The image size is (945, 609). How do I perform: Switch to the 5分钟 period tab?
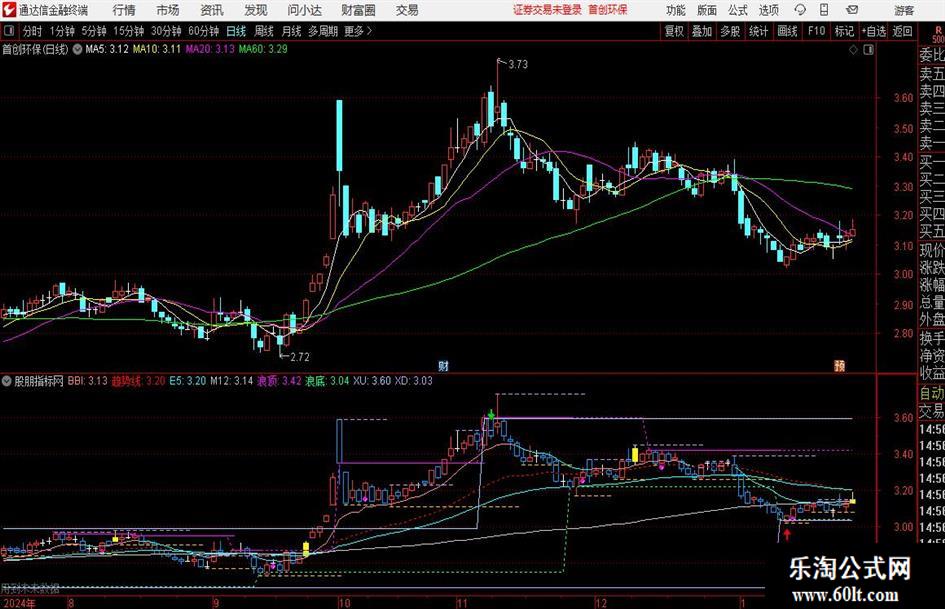coord(94,31)
